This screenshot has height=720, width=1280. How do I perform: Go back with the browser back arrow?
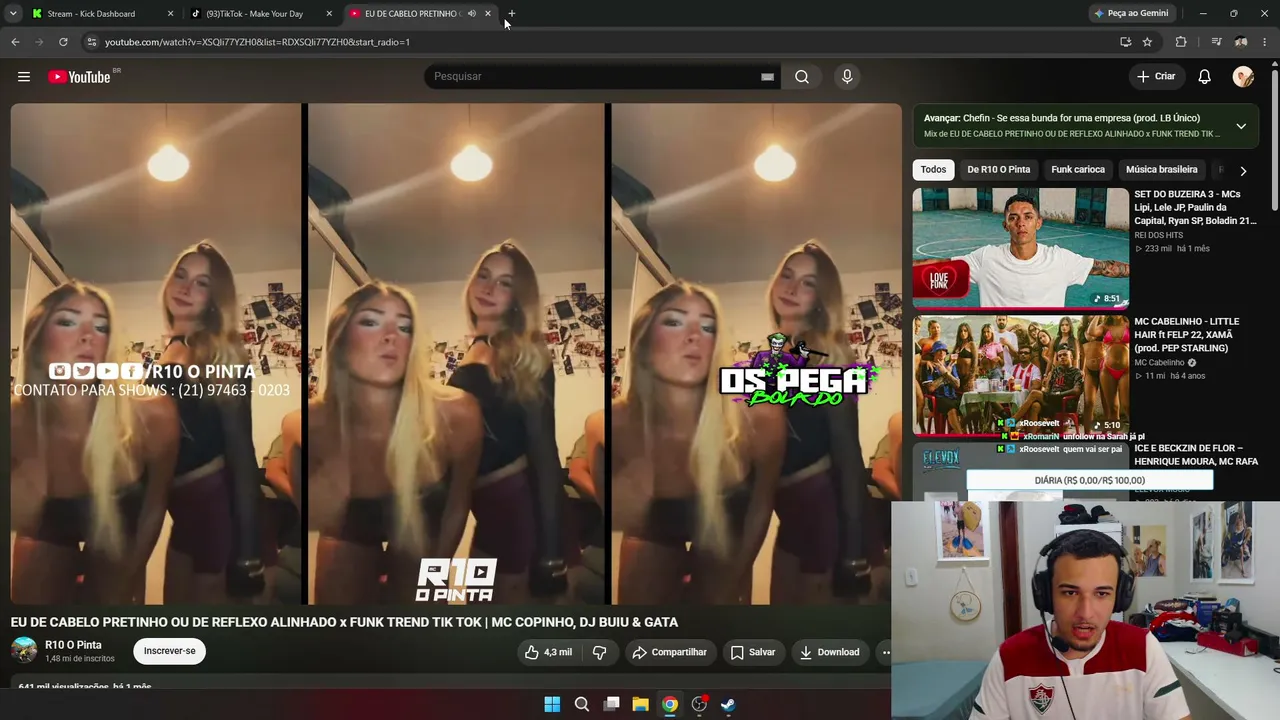tap(15, 42)
